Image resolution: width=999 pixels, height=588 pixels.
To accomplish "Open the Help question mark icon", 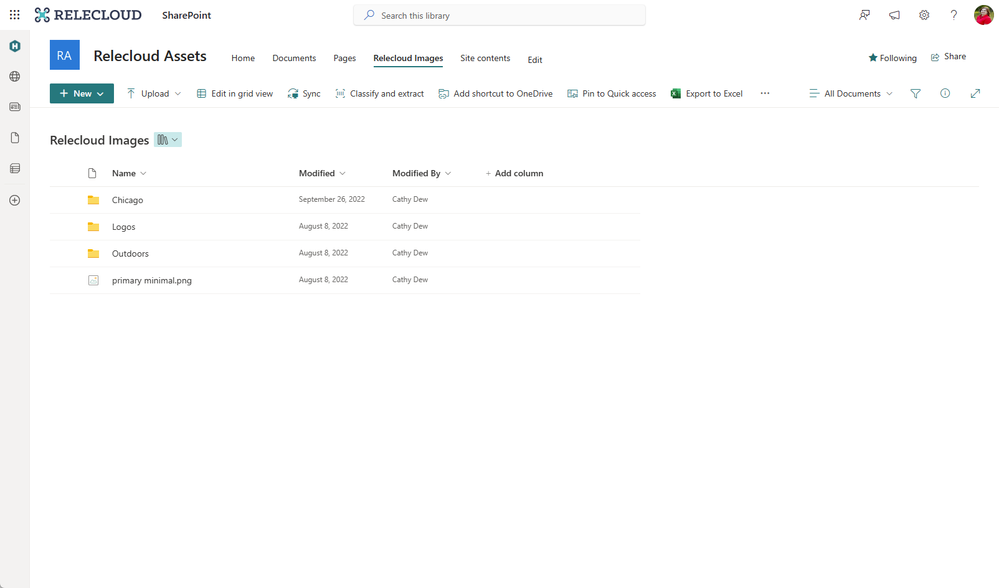I will (954, 15).
